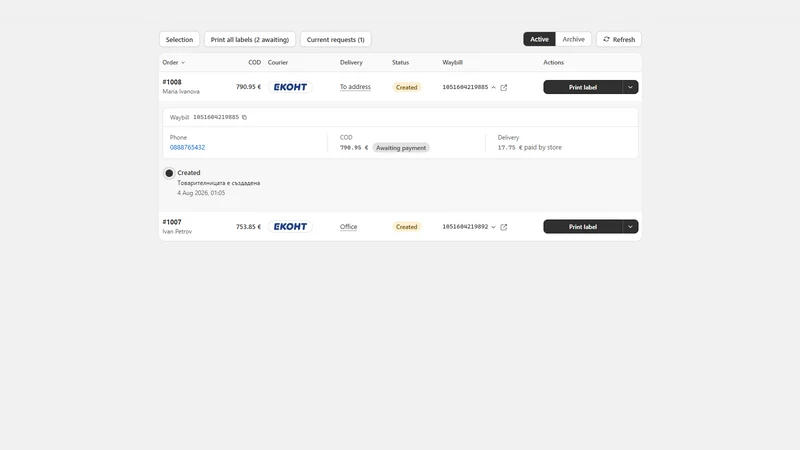Click the EKOHT courier logo for order #1008
Screen dimensions: 800x450
coord(290,87)
